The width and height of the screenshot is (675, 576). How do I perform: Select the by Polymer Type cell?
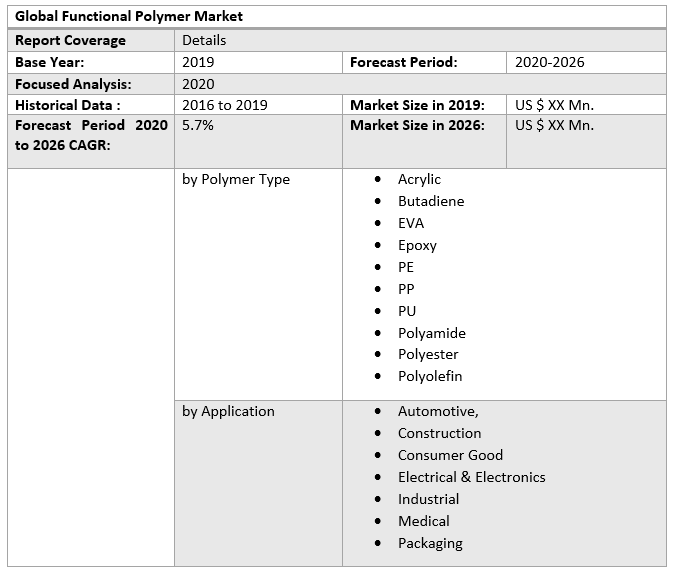[x=236, y=179]
